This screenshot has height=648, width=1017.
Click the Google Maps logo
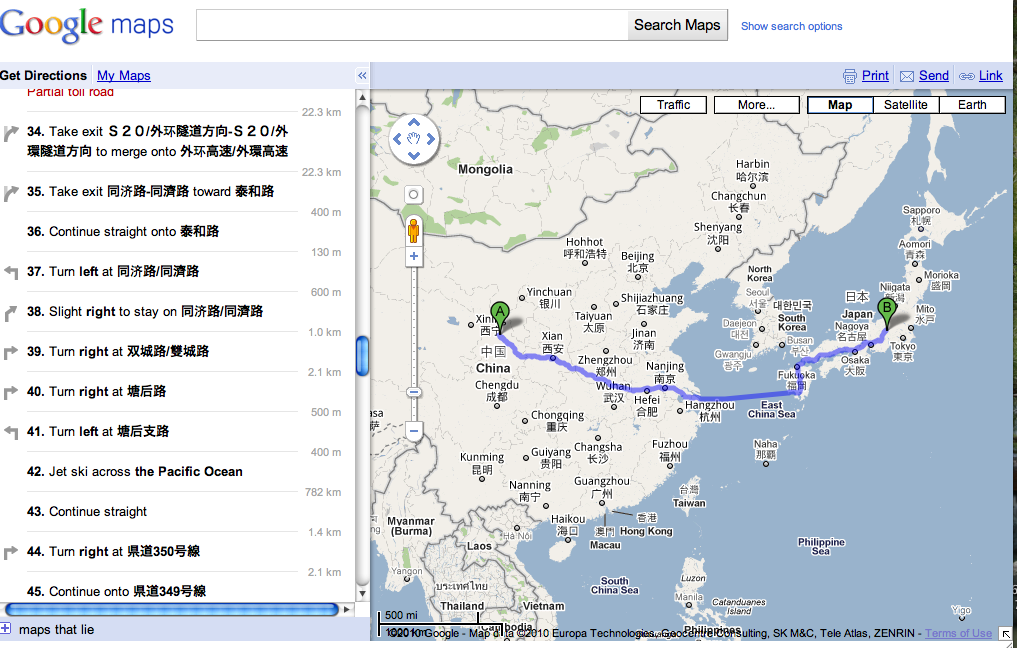click(x=87, y=25)
